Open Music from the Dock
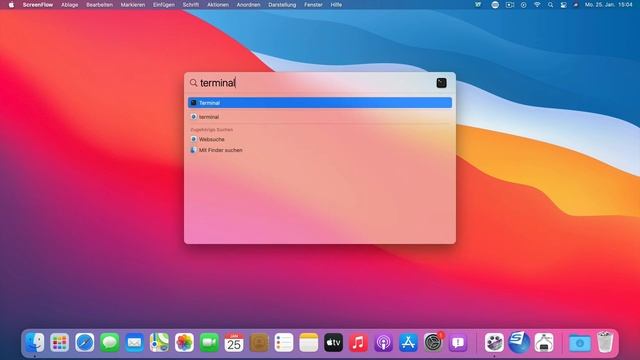This screenshot has height=360, width=640. (x=358, y=342)
